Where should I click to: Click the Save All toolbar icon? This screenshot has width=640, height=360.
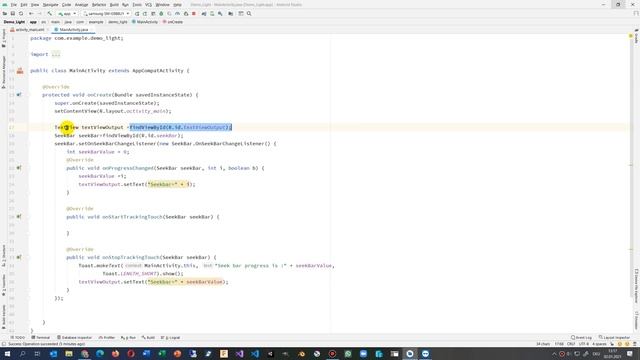13,13
